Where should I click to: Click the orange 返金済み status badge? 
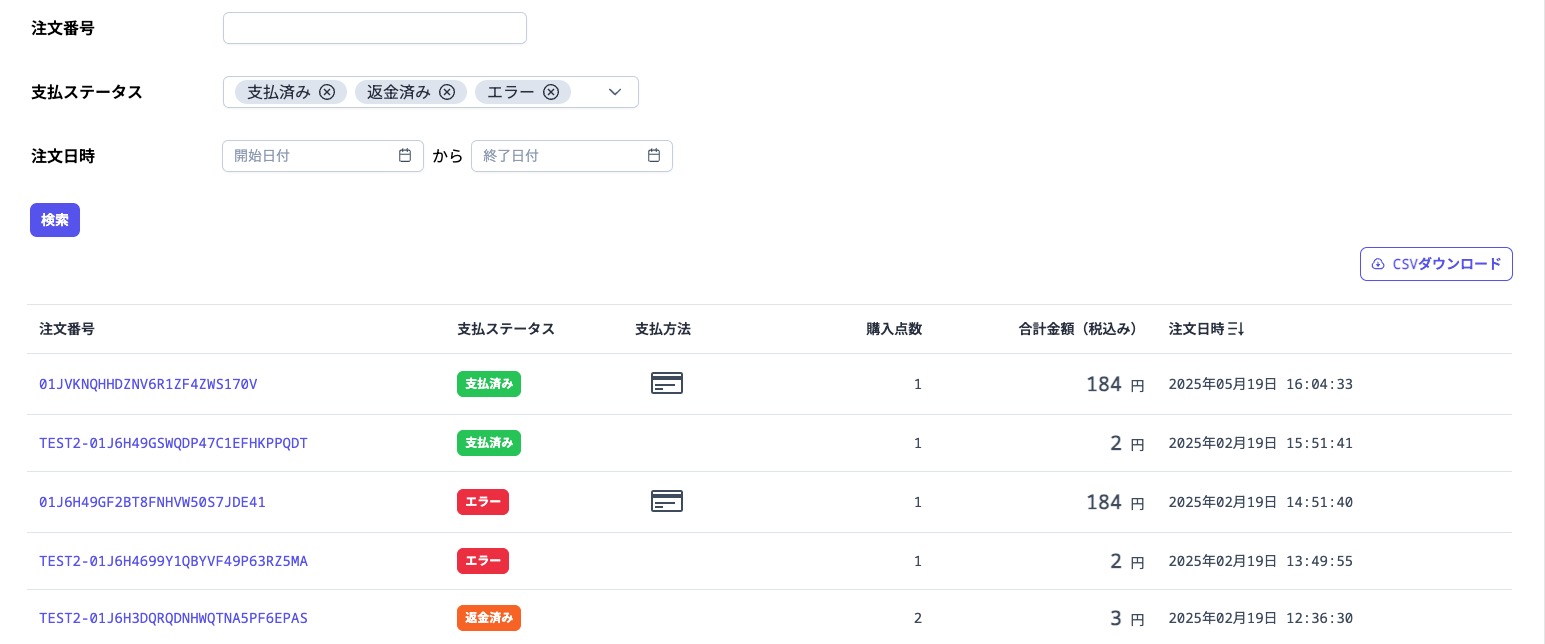coord(489,618)
